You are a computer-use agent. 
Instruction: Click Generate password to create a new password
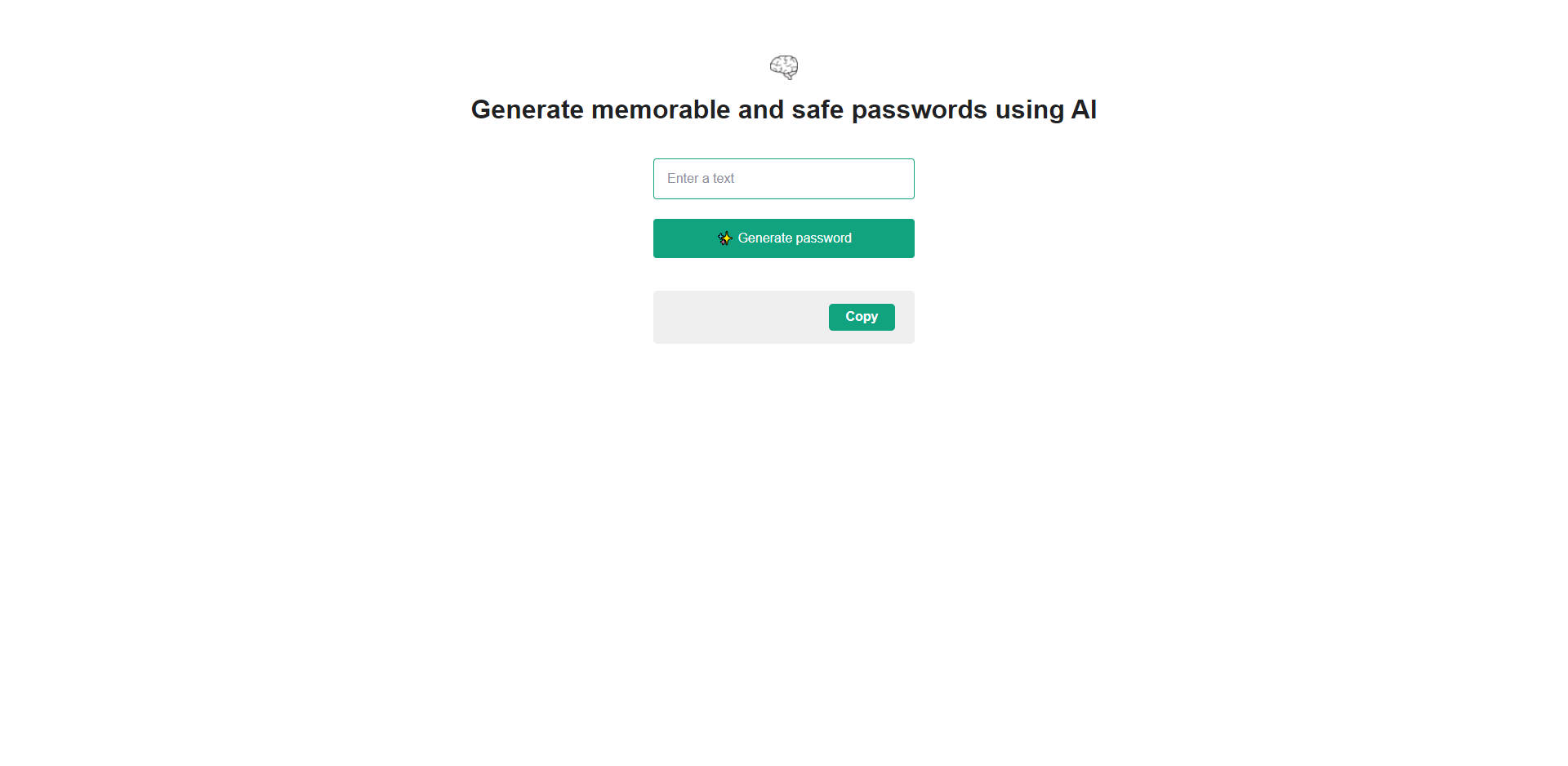click(x=783, y=238)
